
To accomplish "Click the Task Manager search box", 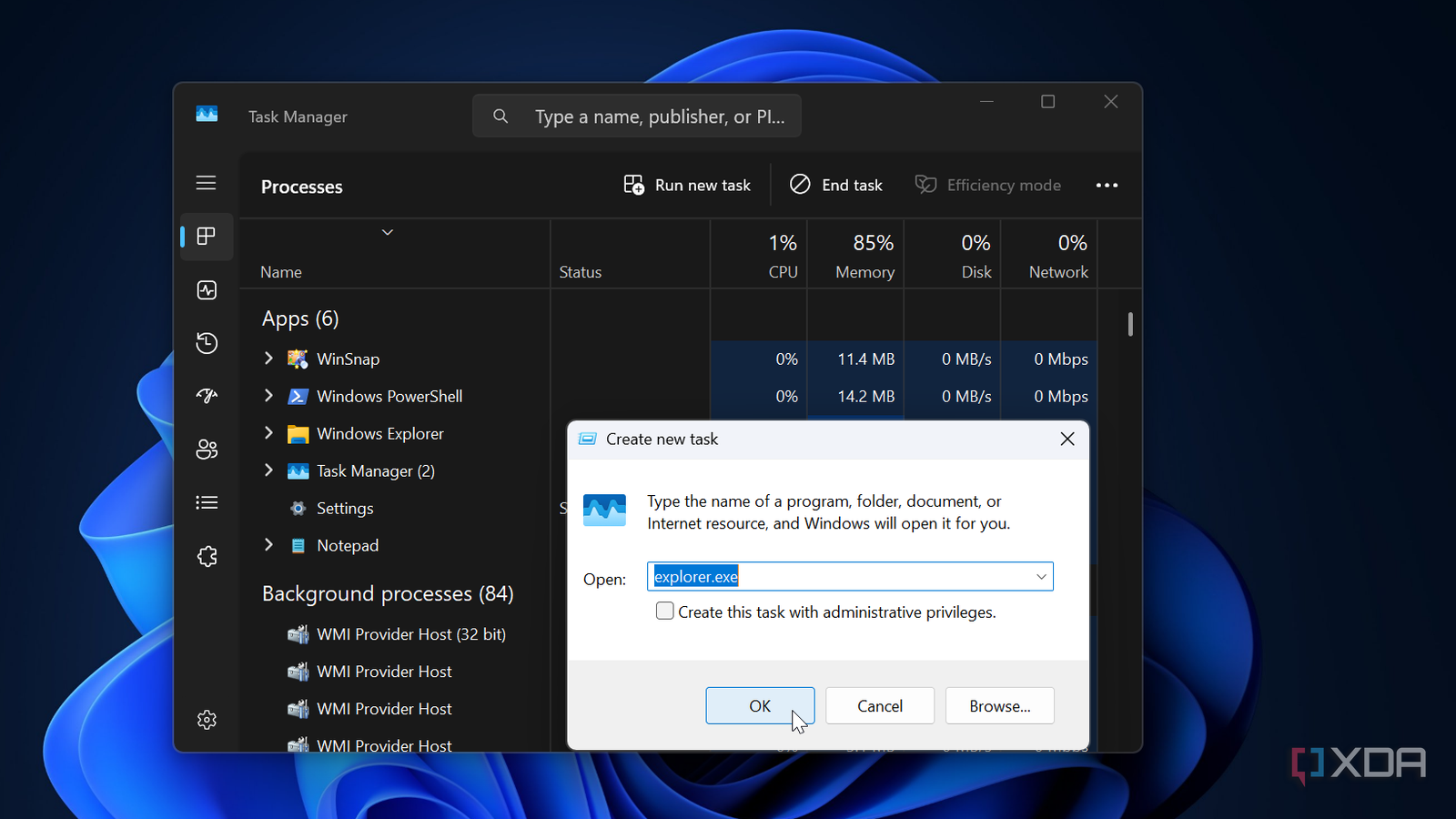I will (637, 116).
